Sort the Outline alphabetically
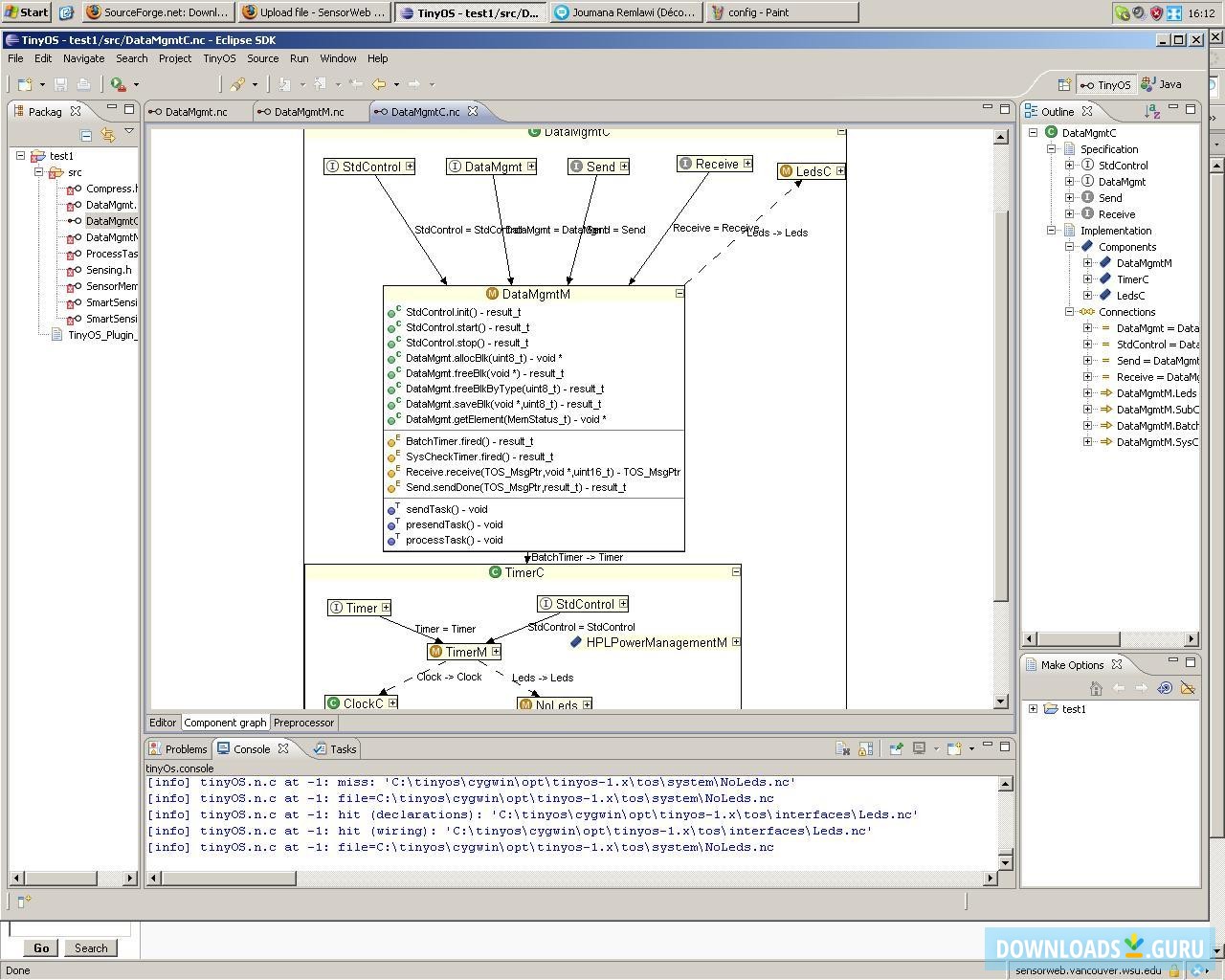1225x980 pixels. point(1151,112)
